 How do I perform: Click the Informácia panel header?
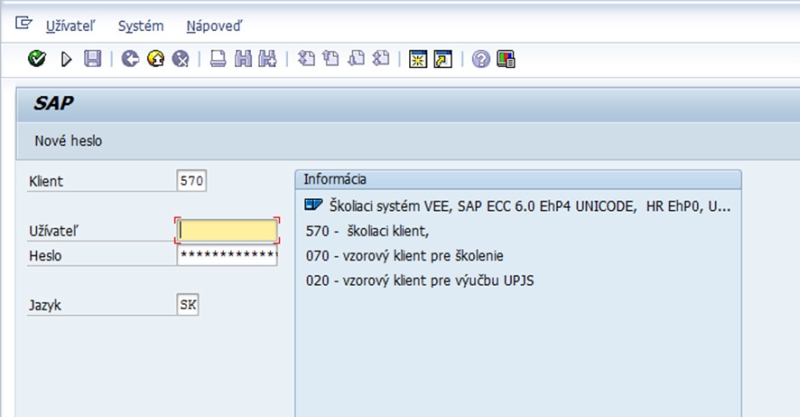pos(518,180)
